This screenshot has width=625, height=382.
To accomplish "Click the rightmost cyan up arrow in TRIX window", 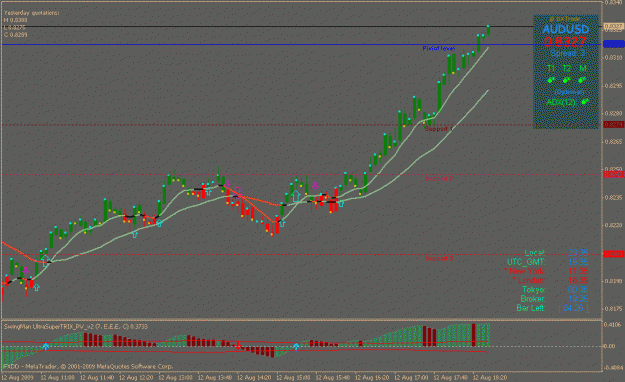I will 296,347.
